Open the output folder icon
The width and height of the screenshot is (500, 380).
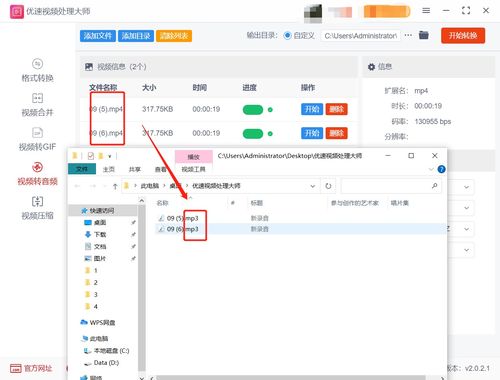424,35
